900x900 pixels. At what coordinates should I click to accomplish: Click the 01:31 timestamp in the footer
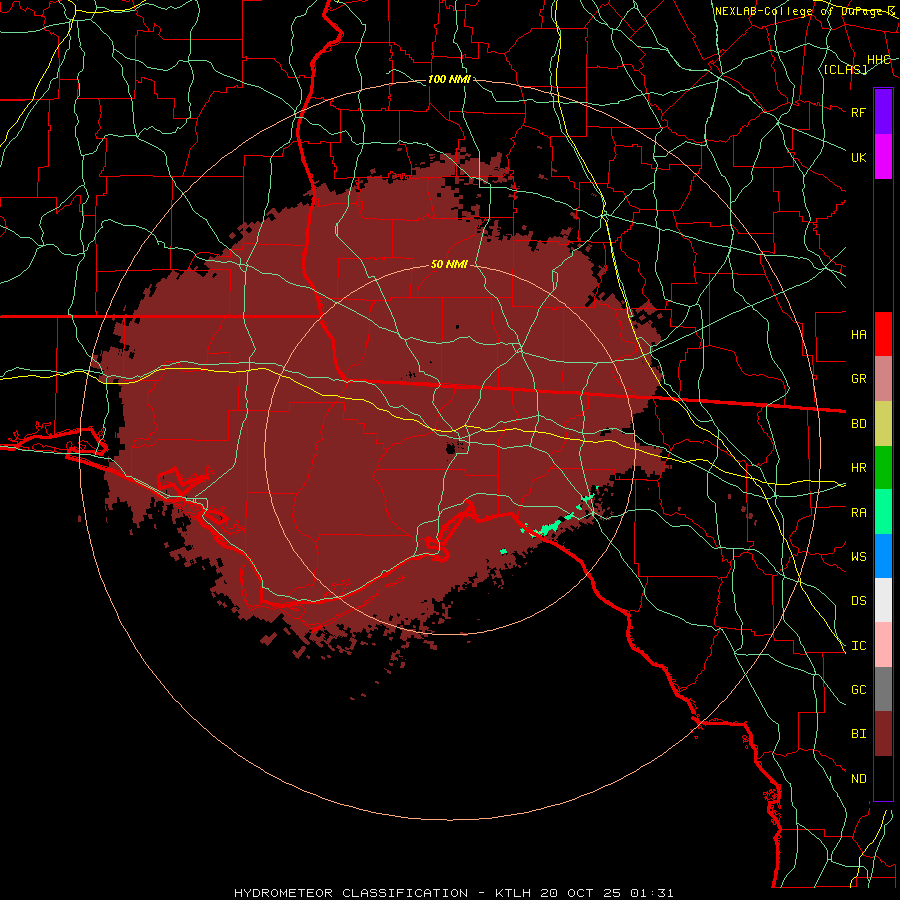(x=651, y=893)
